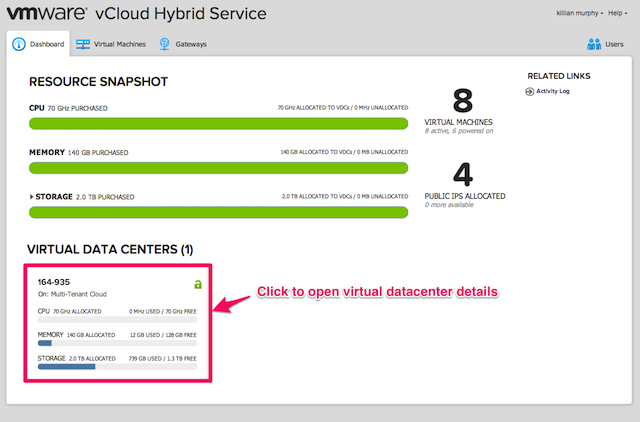Open the Dashboard tab
The width and height of the screenshot is (640, 422).
[38, 44]
